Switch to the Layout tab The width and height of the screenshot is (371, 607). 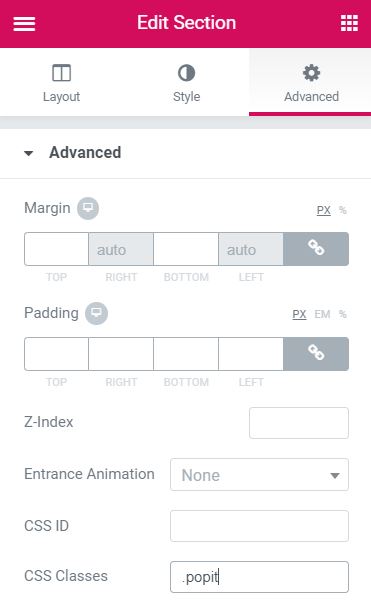click(62, 82)
